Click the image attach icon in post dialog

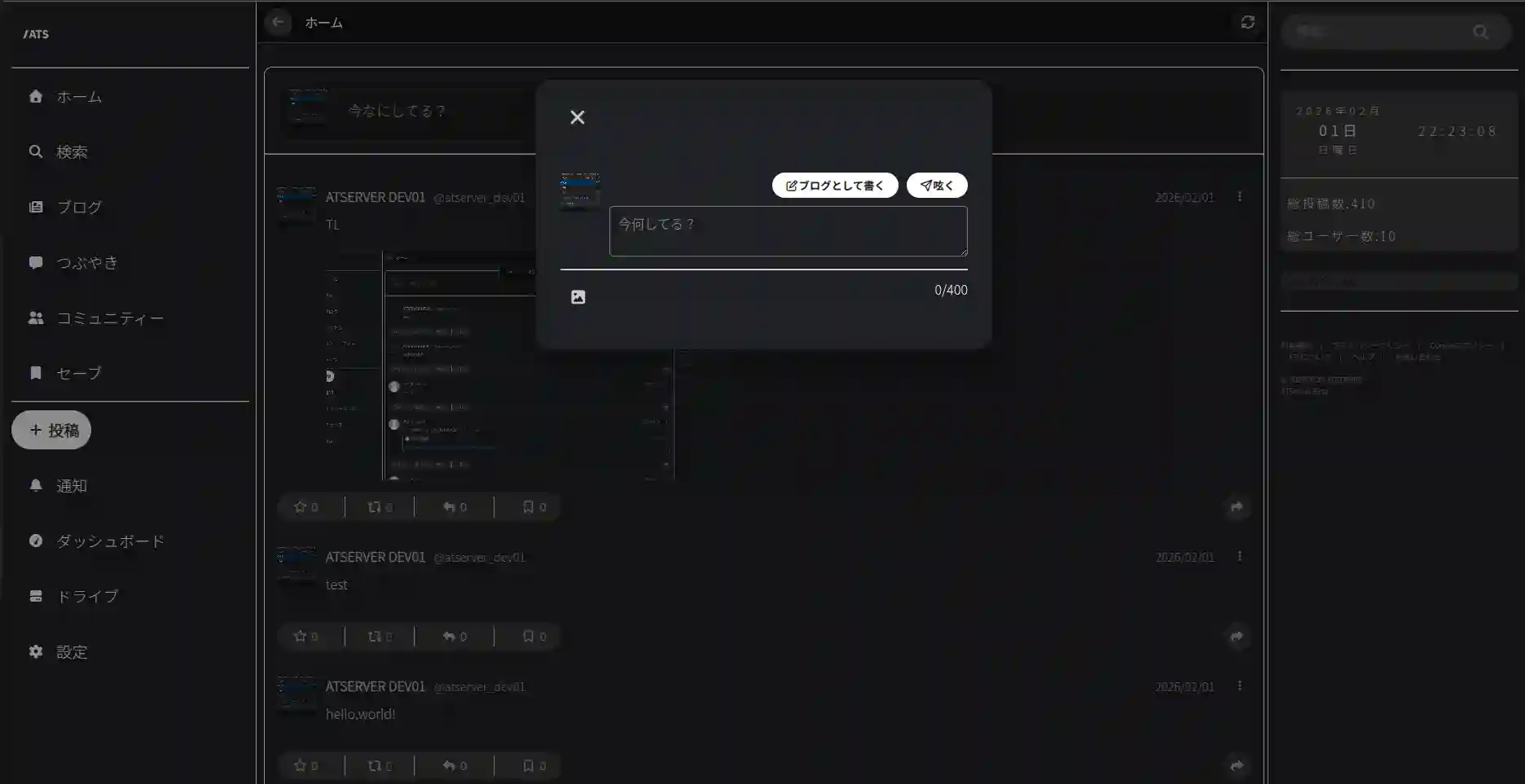578,296
